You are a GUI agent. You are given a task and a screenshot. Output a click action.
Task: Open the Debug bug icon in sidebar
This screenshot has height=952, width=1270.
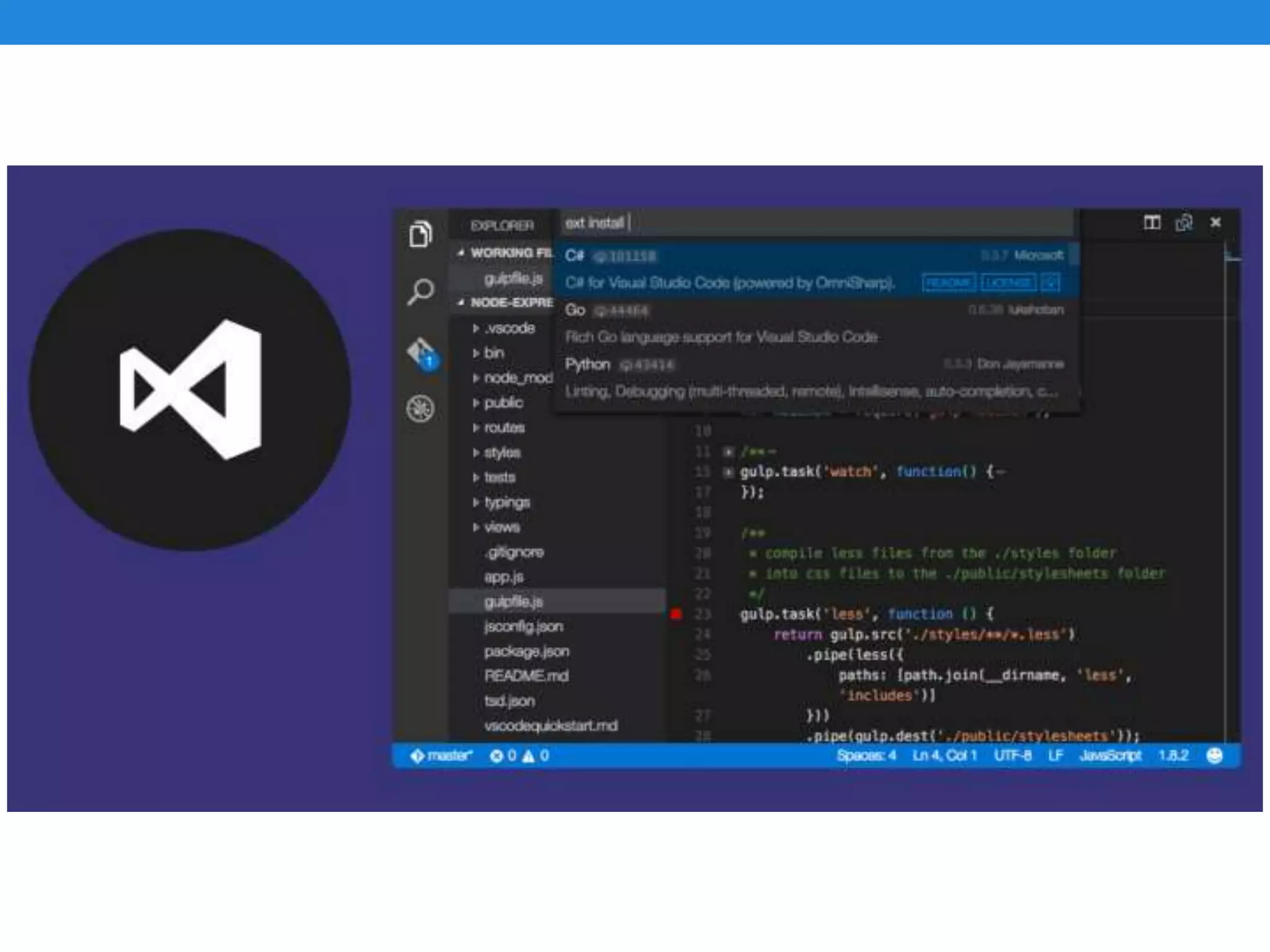point(420,408)
